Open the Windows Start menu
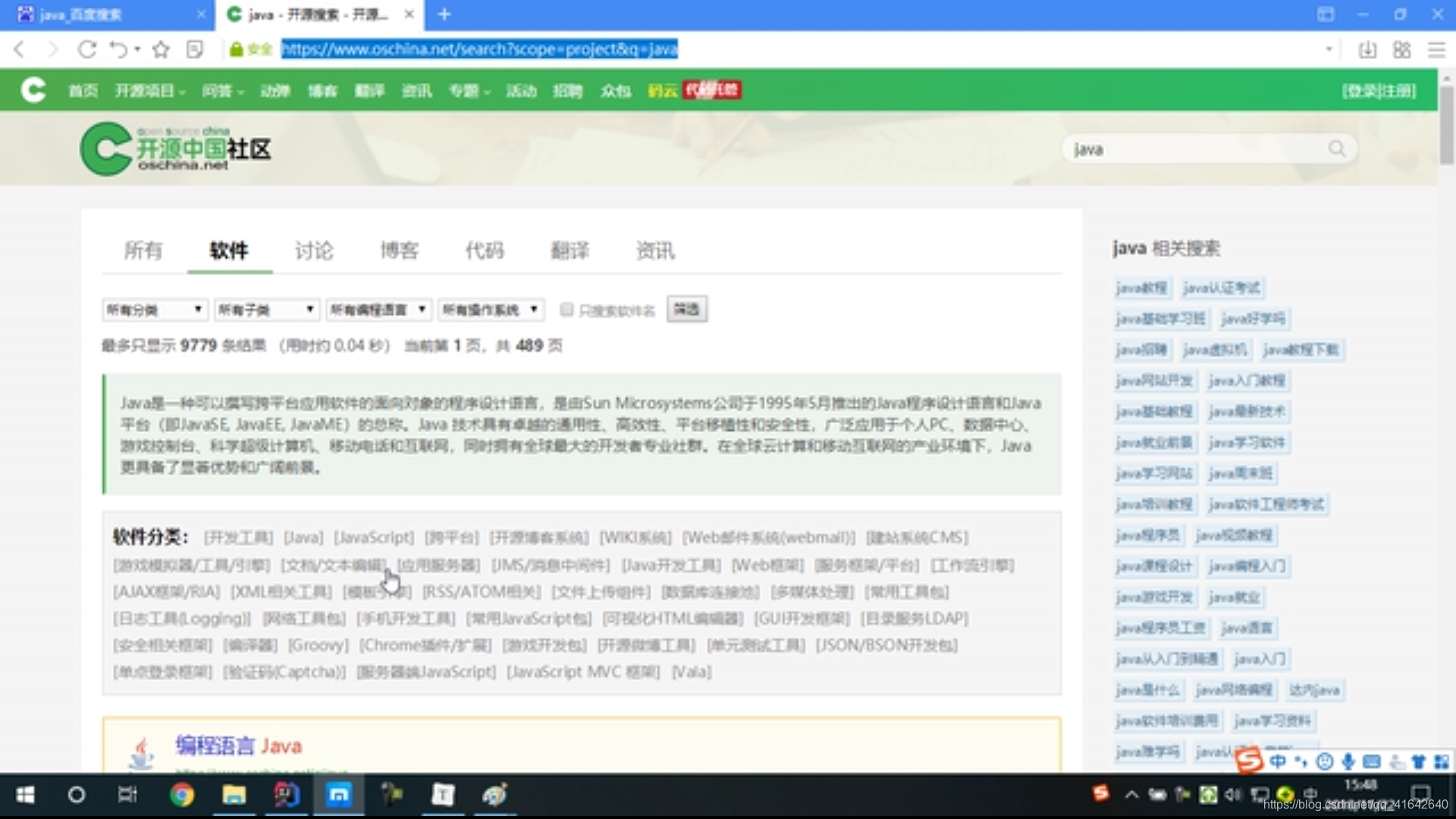This screenshot has width=1456, height=819. pyautogui.click(x=25, y=795)
